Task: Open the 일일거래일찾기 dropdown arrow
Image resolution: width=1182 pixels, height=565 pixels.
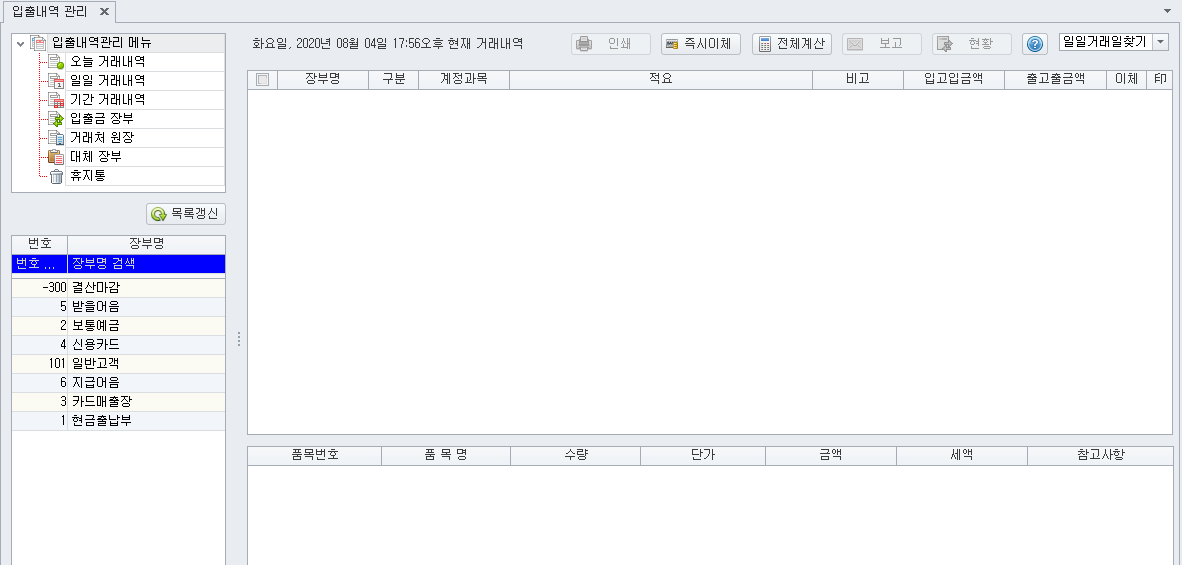Action: 1160,42
